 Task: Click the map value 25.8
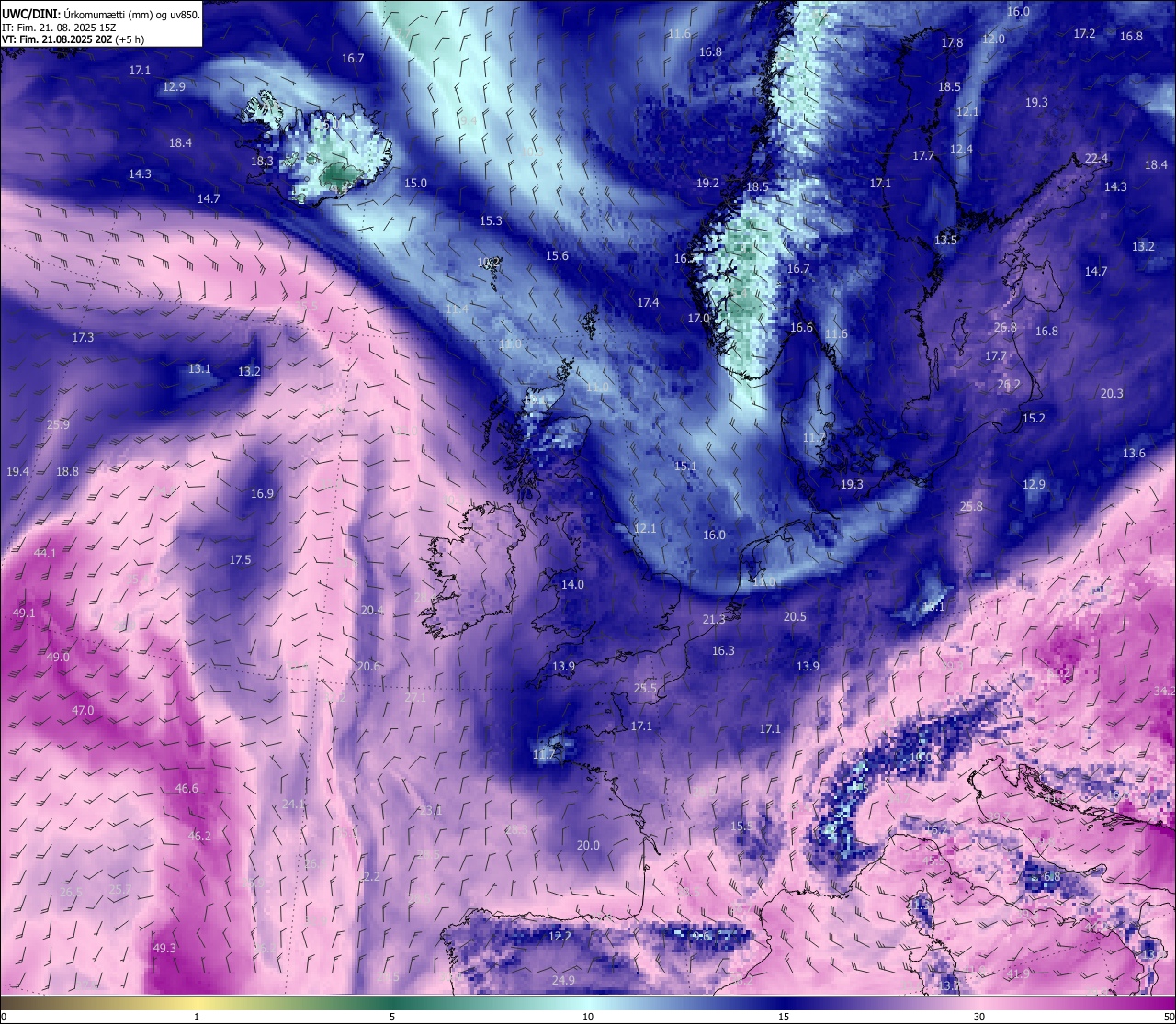(971, 506)
